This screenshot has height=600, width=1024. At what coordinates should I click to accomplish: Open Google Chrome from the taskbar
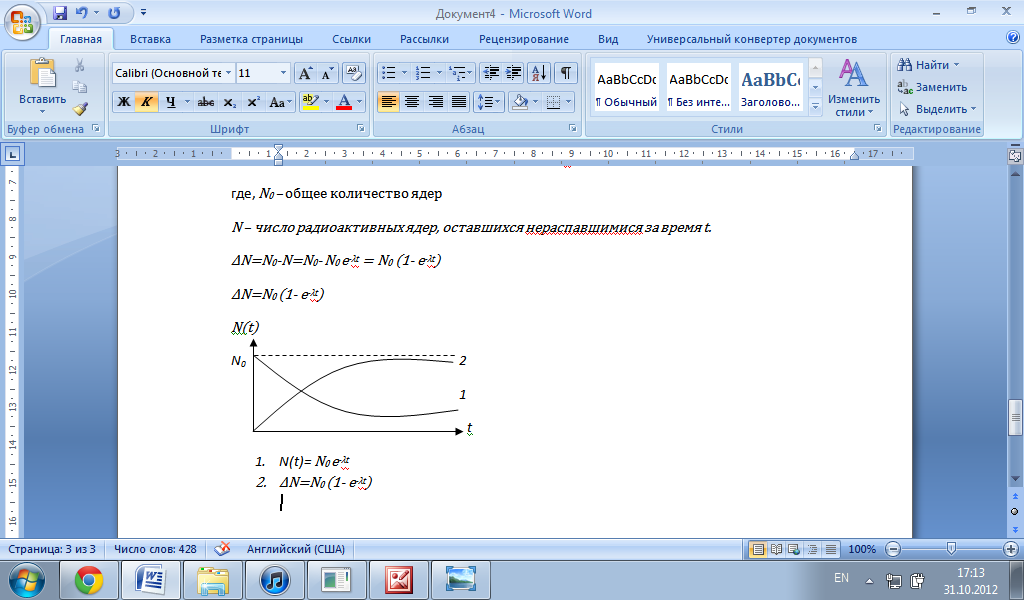pos(89,580)
